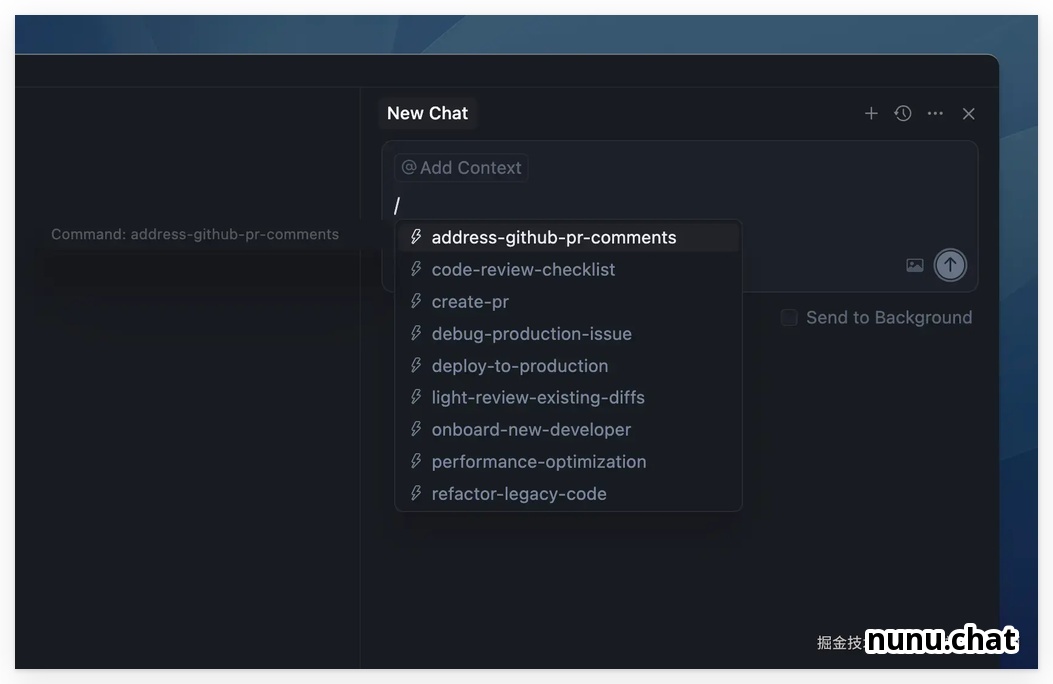Screen dimensions: 1053x684
Task: Choose light-review-existing-diffs command
Action: (x=538, y=398)
